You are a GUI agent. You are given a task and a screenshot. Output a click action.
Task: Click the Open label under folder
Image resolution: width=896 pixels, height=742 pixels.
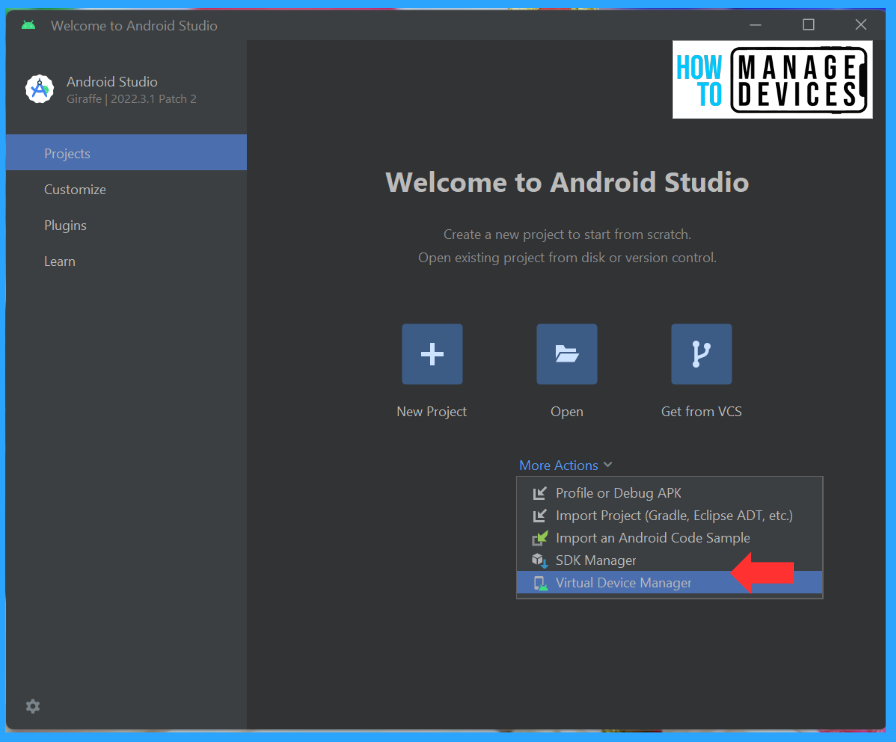pos(567,412)
